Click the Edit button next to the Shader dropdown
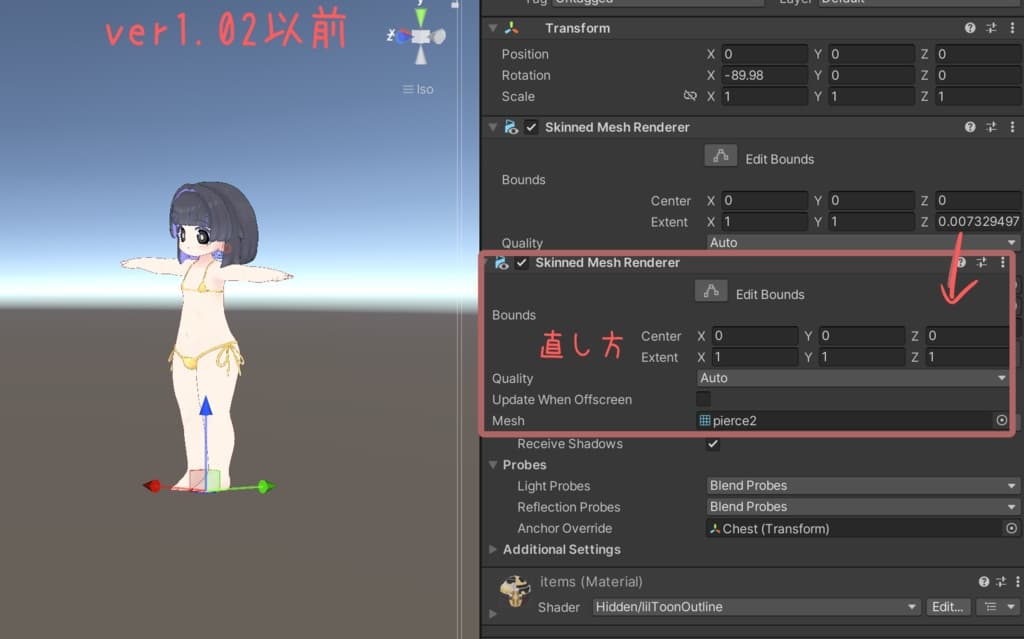 (947, 607)
